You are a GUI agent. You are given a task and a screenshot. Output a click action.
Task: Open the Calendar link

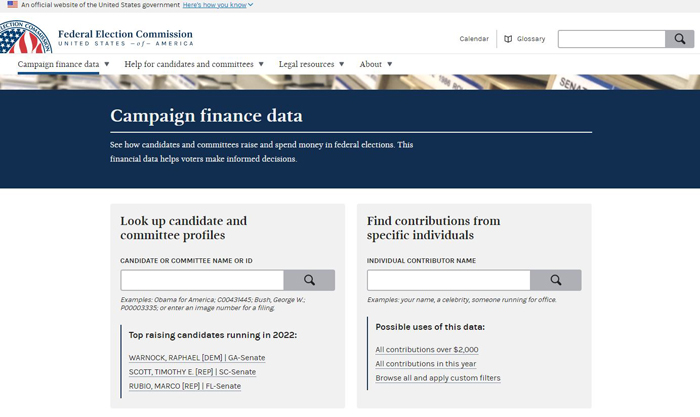[x=474, y=39]
